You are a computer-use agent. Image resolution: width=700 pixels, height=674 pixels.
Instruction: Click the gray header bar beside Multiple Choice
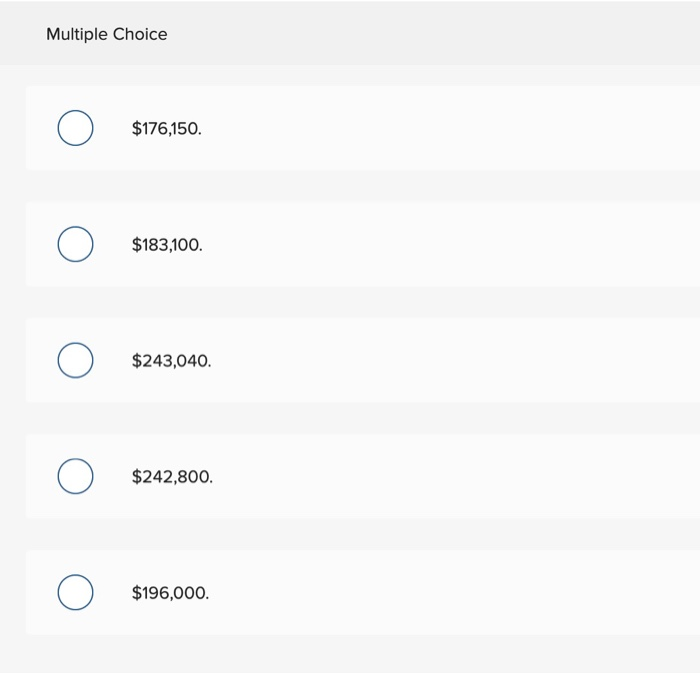[450, 34]
